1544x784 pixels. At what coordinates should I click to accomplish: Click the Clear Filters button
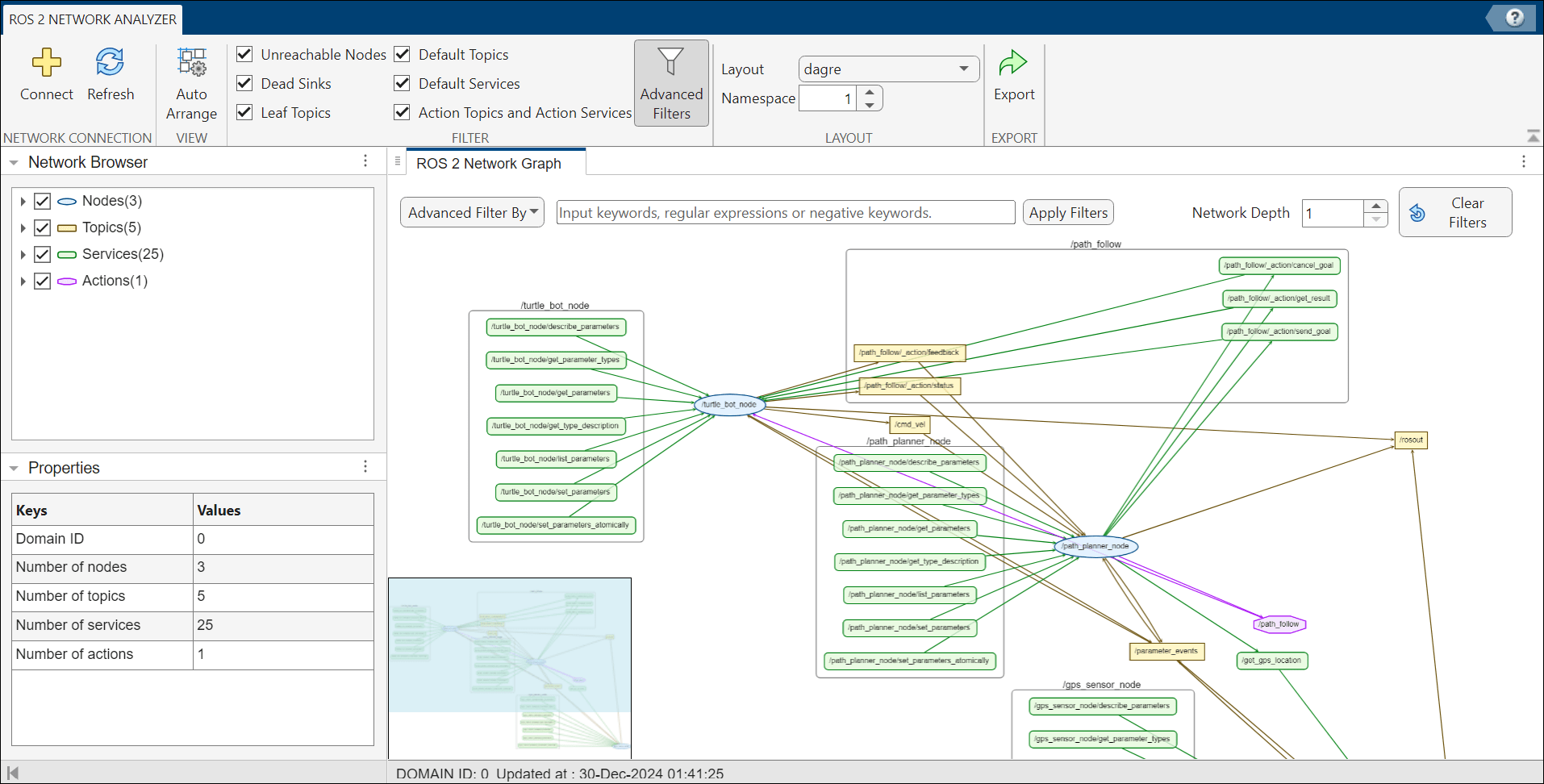[1454, 213]
